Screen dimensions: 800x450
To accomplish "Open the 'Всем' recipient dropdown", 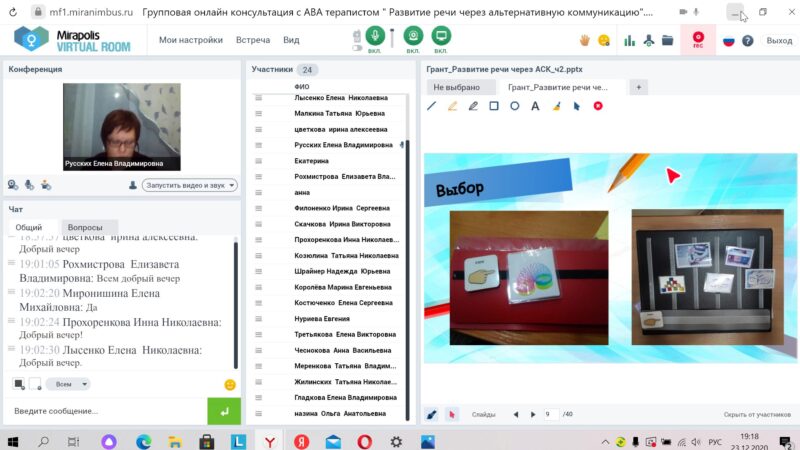I will [68, 384].
